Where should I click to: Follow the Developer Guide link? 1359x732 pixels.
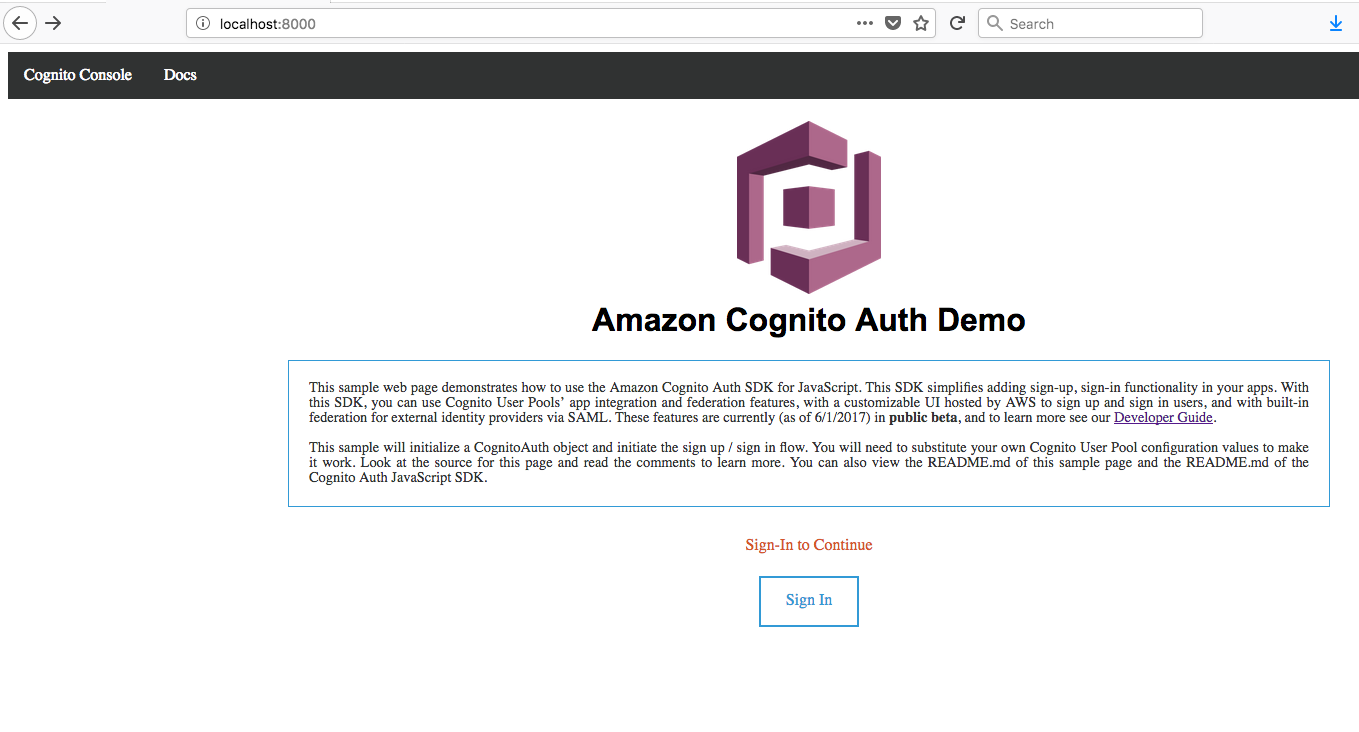(x=1163, y=418)
